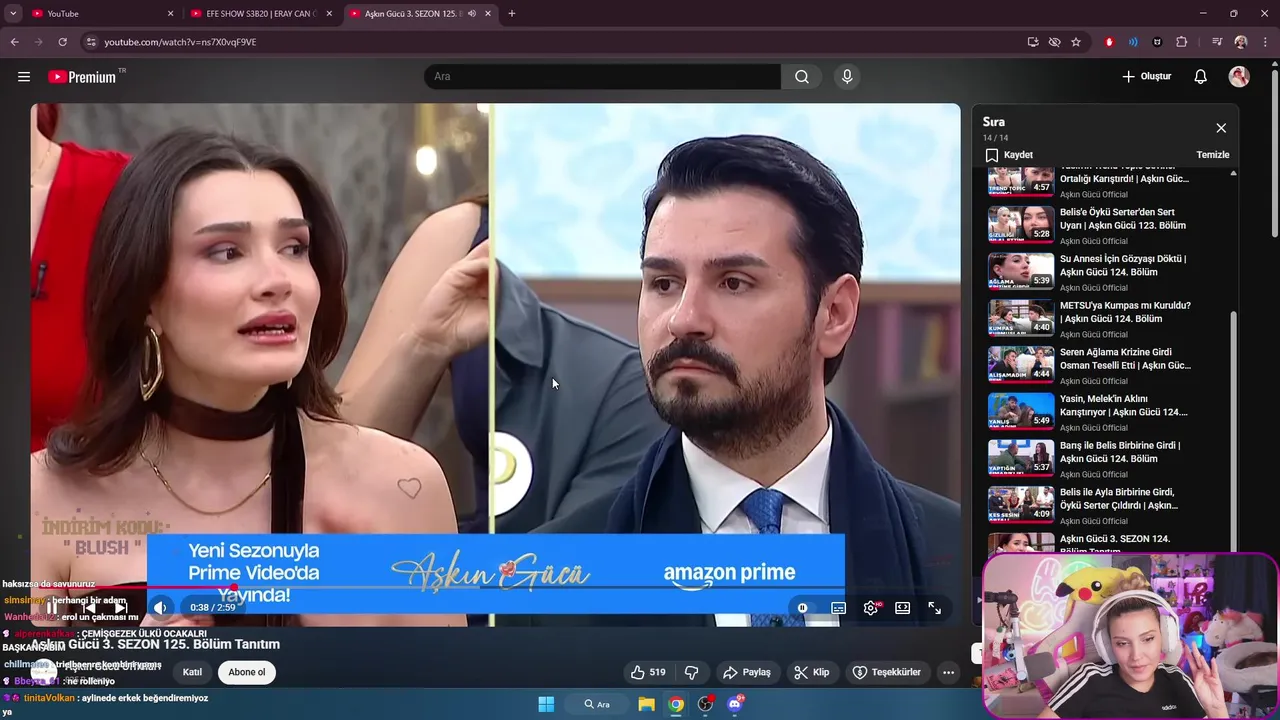Like the video with 519 likes
Screen dimensions: 1280x720
point(648,672)
